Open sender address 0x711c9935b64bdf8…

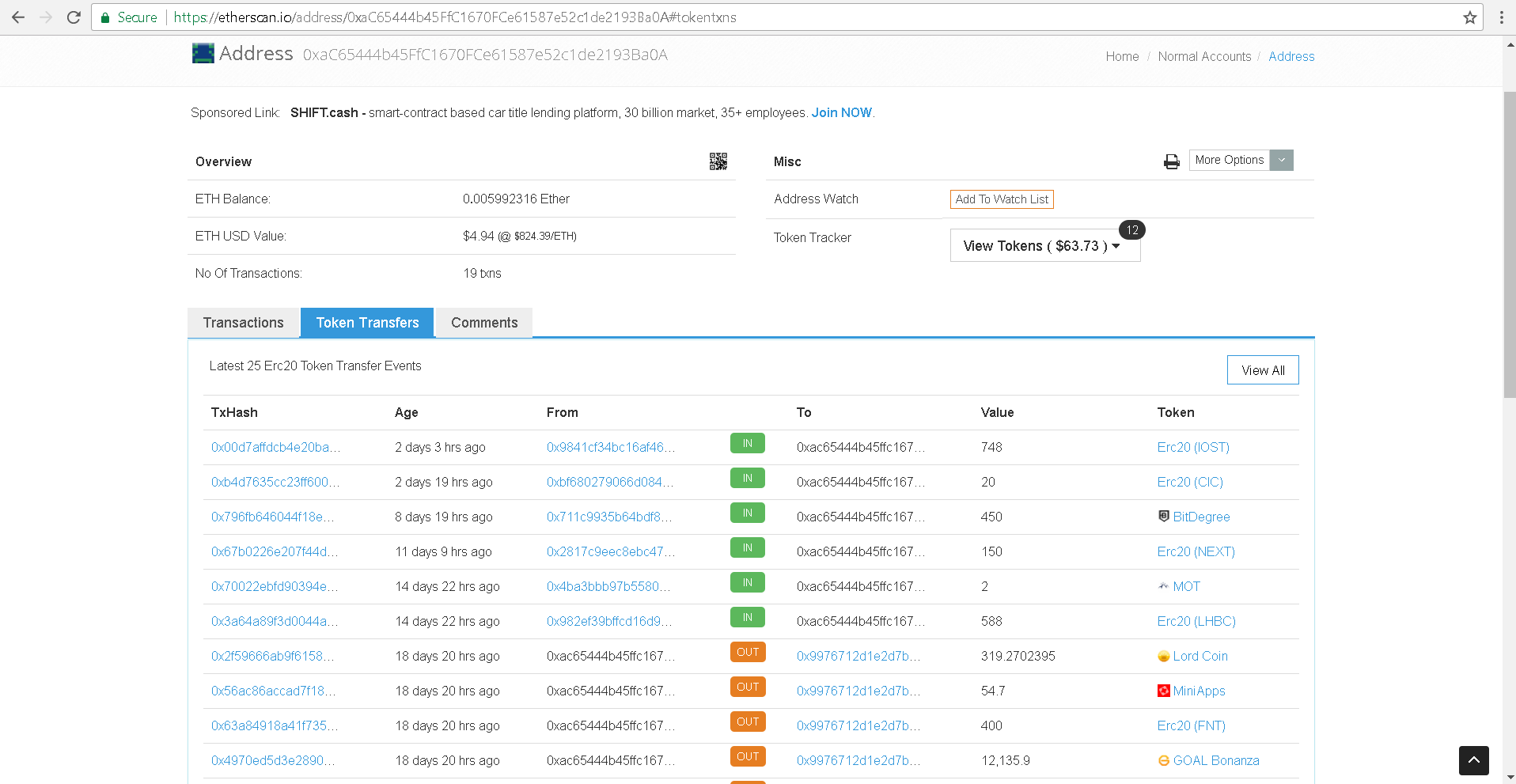coord(608,517)
